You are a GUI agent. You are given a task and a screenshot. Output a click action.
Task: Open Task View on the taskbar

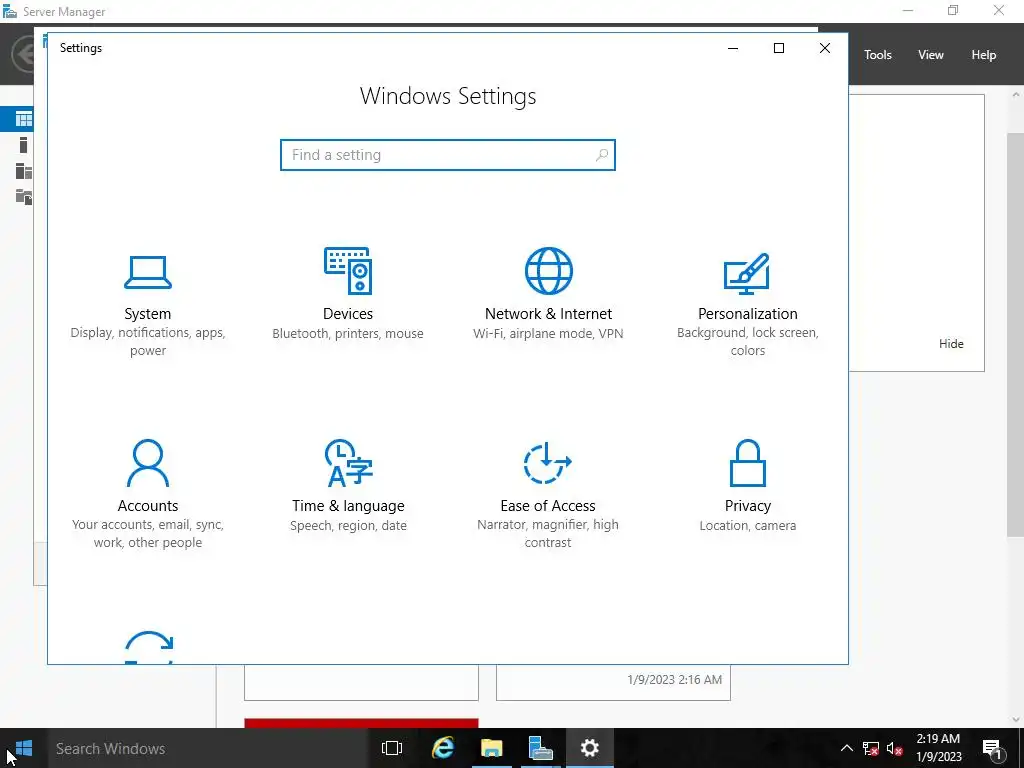392,748
